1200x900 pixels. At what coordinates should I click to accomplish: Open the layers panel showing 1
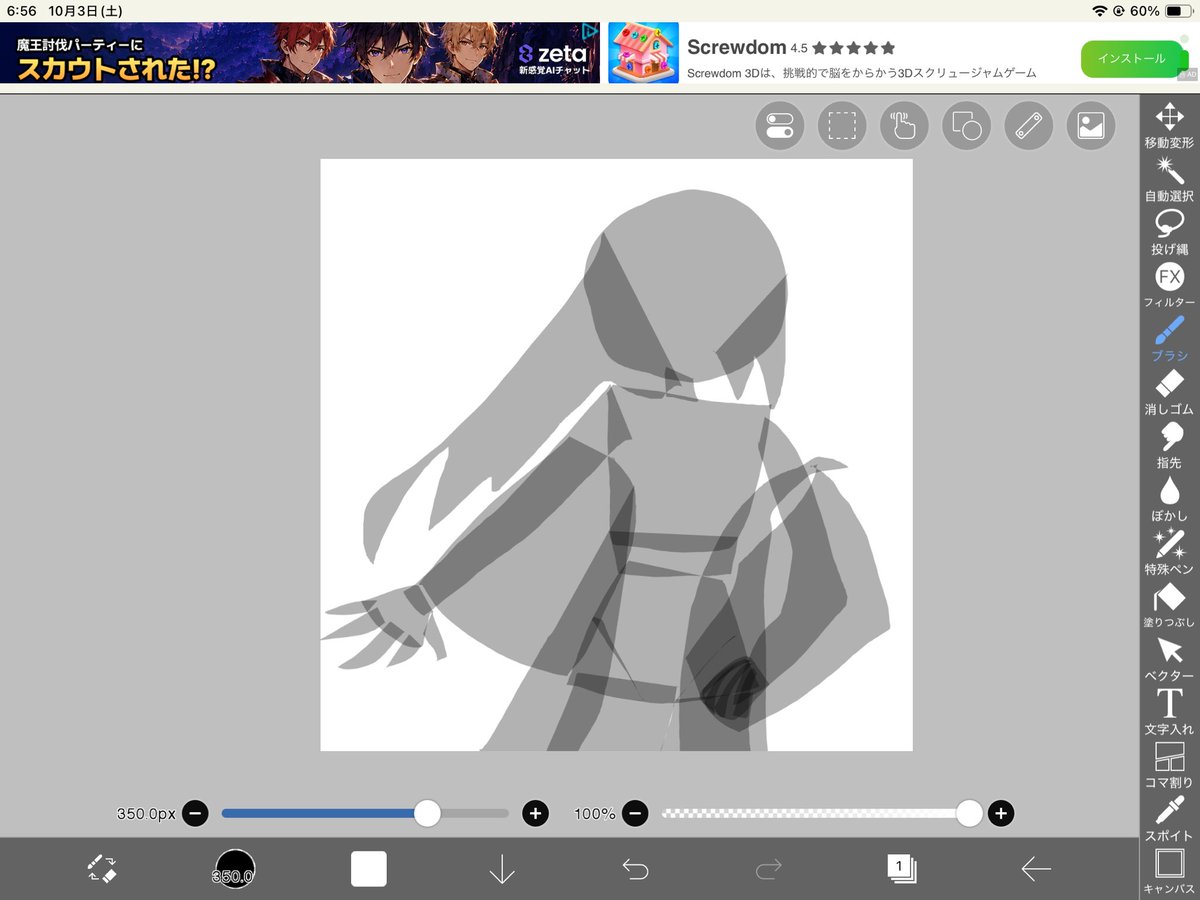[x=902, y=869]
